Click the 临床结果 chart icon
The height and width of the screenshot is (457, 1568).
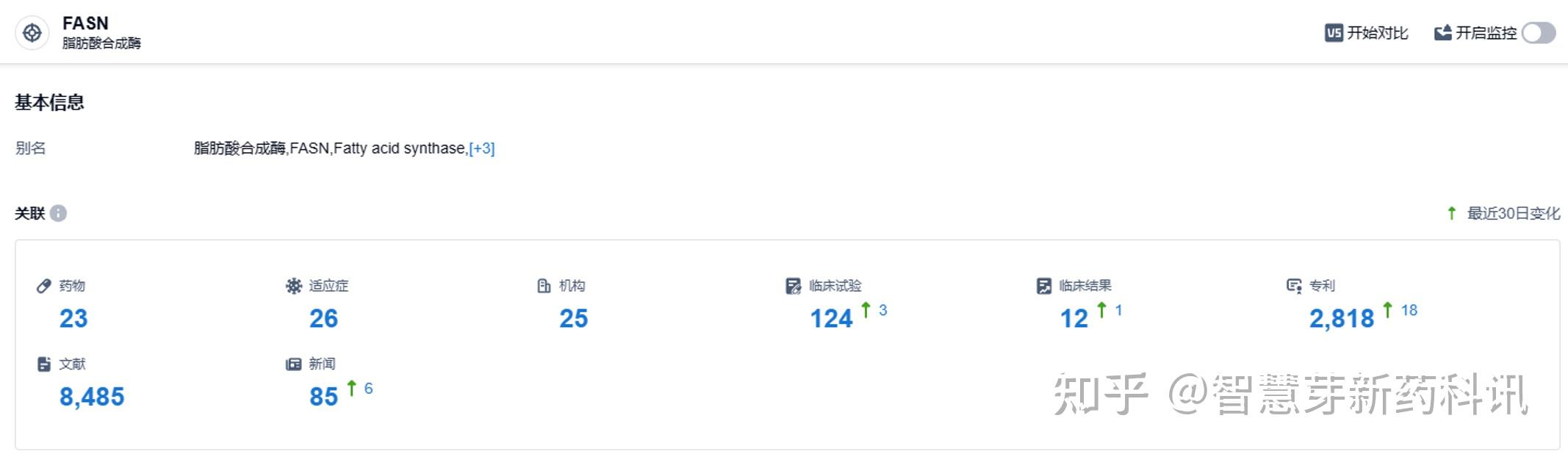(1043, 286)
